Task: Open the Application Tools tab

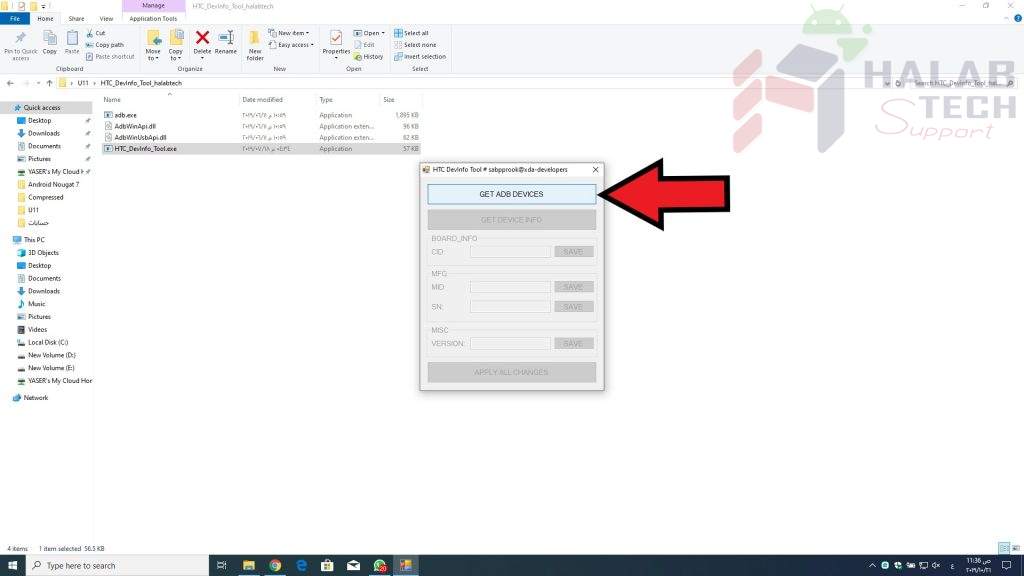Action: pyautogui.click(x=153, y=19)
